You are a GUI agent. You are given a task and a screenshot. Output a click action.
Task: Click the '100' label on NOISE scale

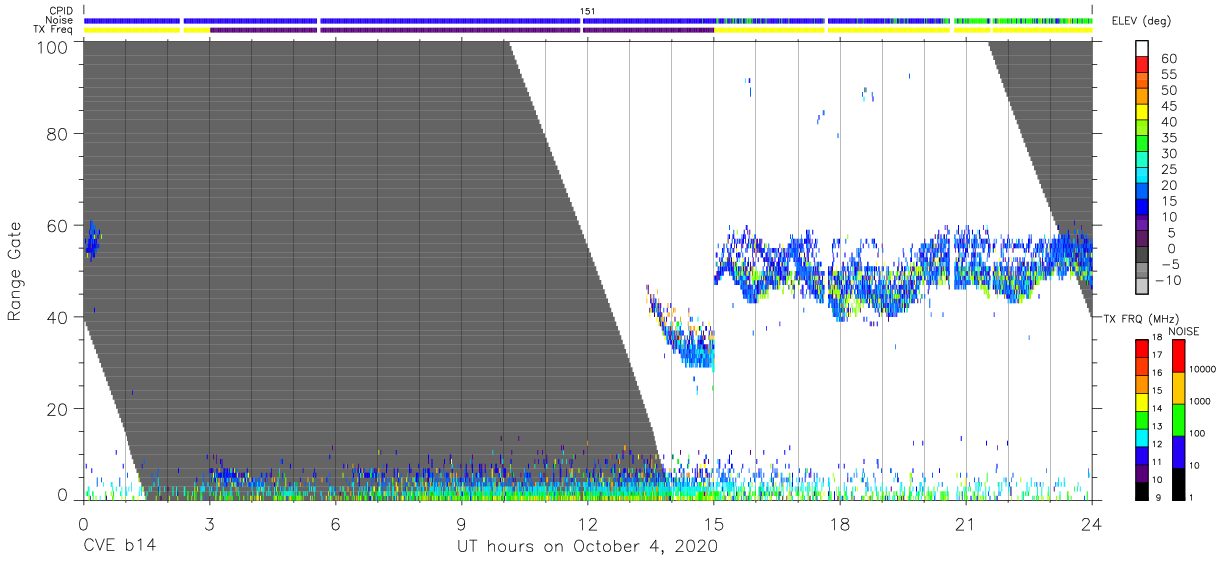(x=1196, y=433)
